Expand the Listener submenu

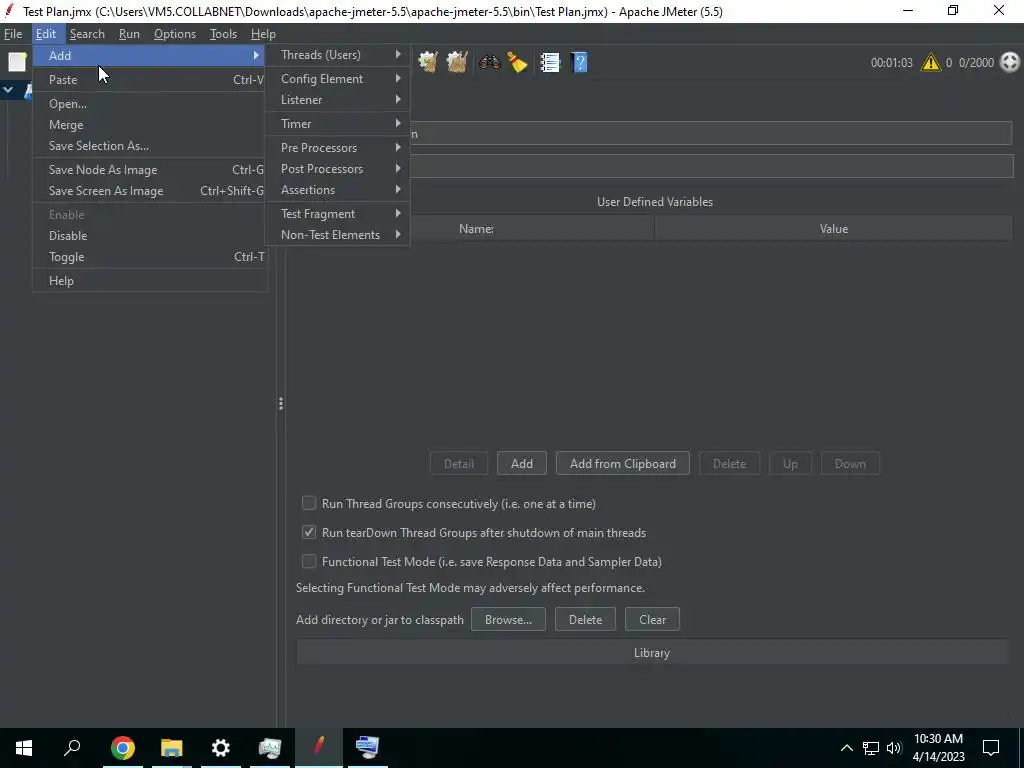pos(337,100)
